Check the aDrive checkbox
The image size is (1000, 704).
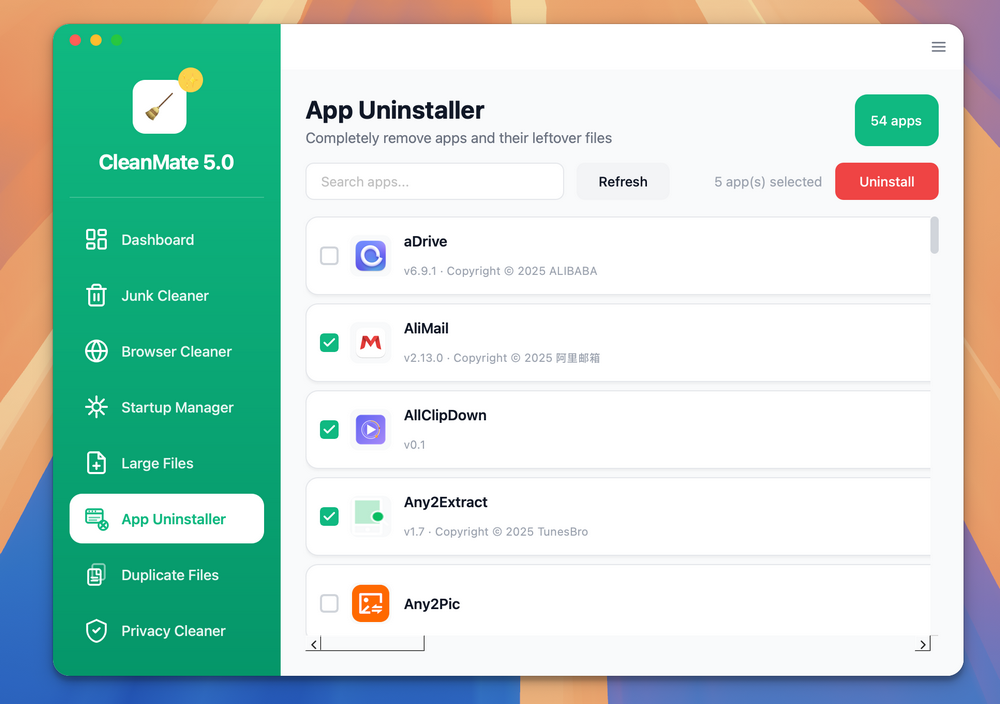click(329, 256)
